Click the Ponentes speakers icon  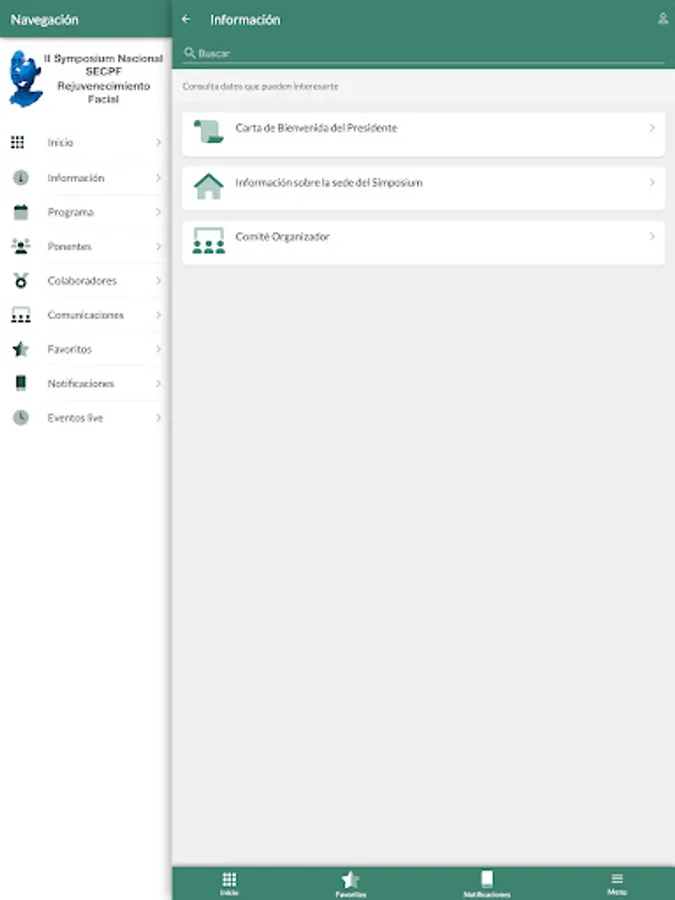[x=21, y=246]
